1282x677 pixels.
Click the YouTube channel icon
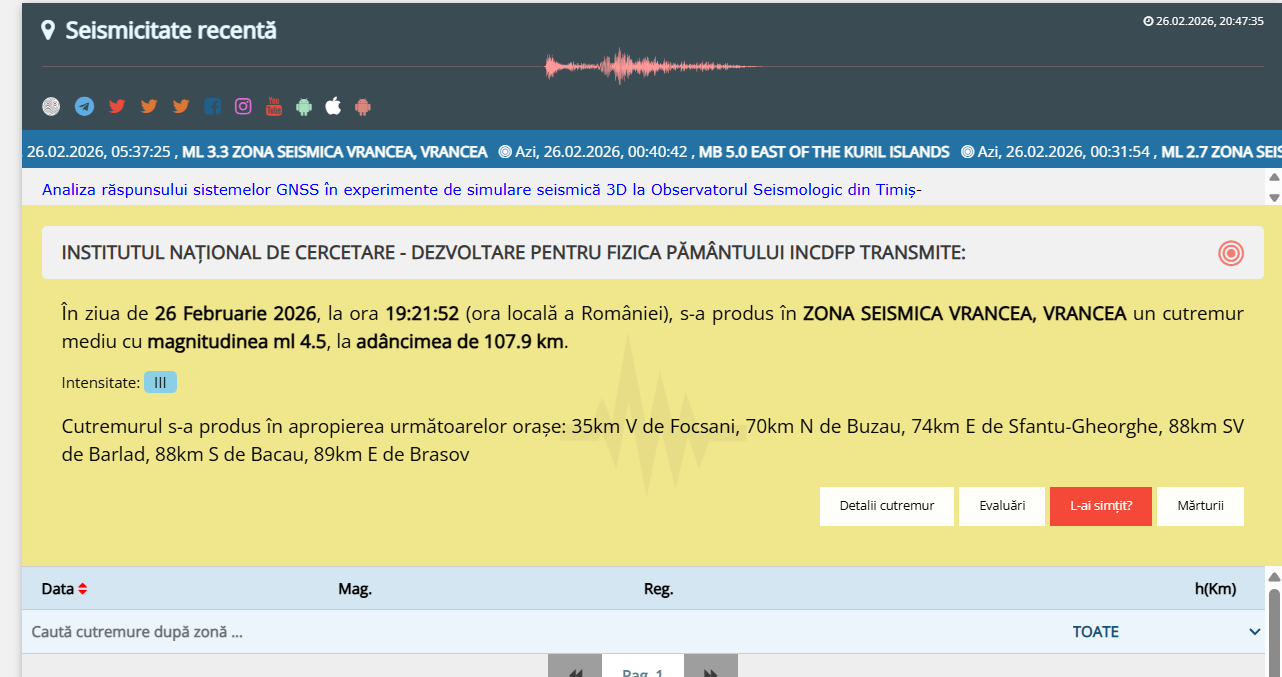coord(274,106)
